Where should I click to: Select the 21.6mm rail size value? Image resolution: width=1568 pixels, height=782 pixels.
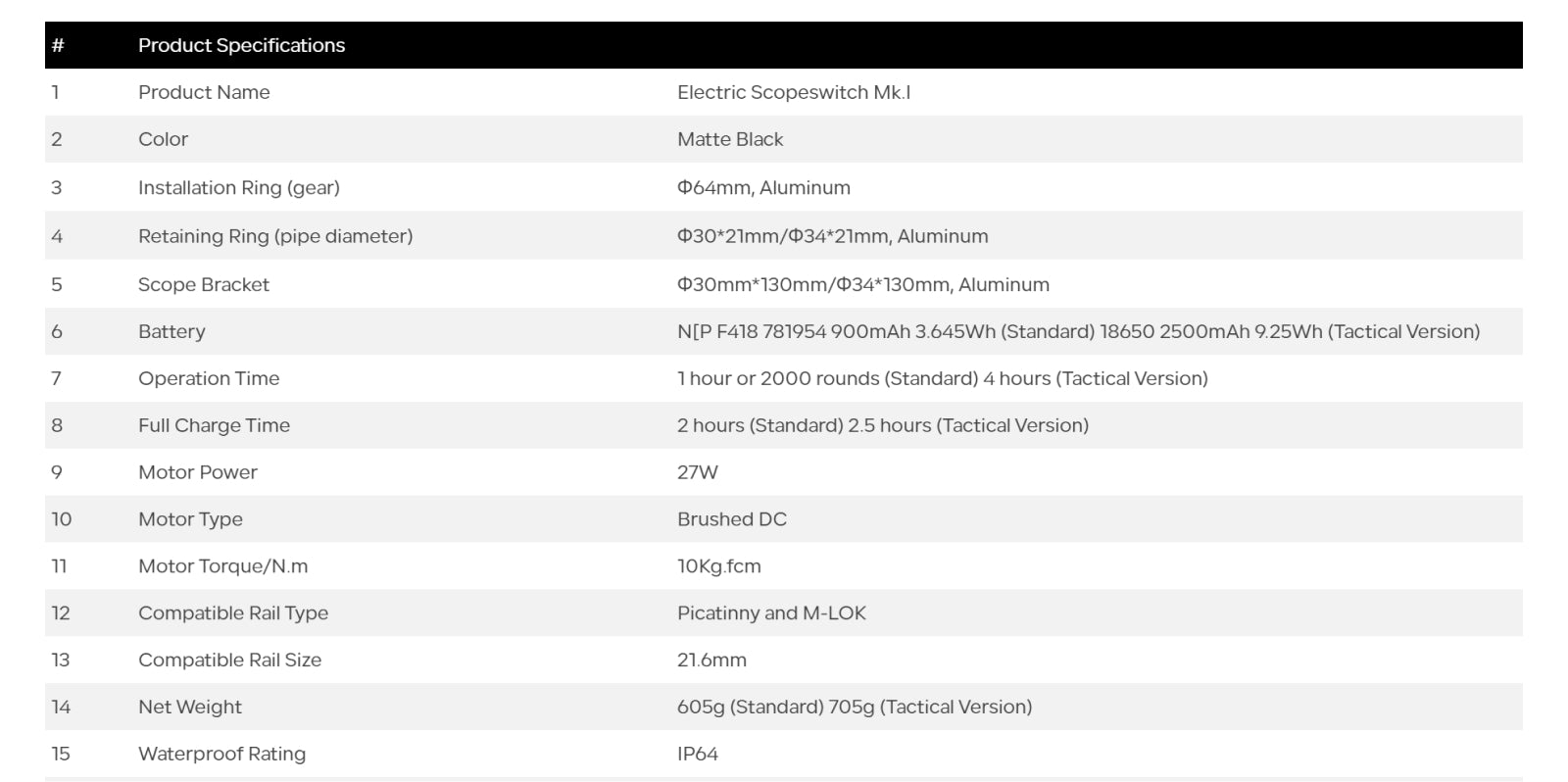[x=711, y=660]
